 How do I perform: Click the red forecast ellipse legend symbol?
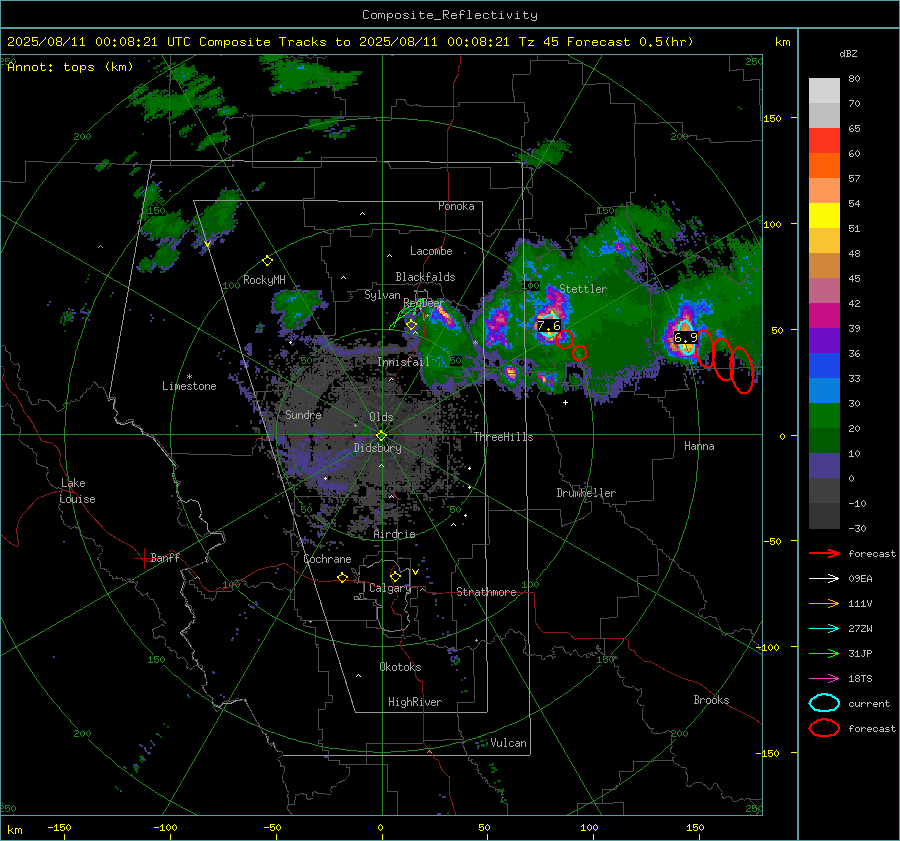point(824,728)
